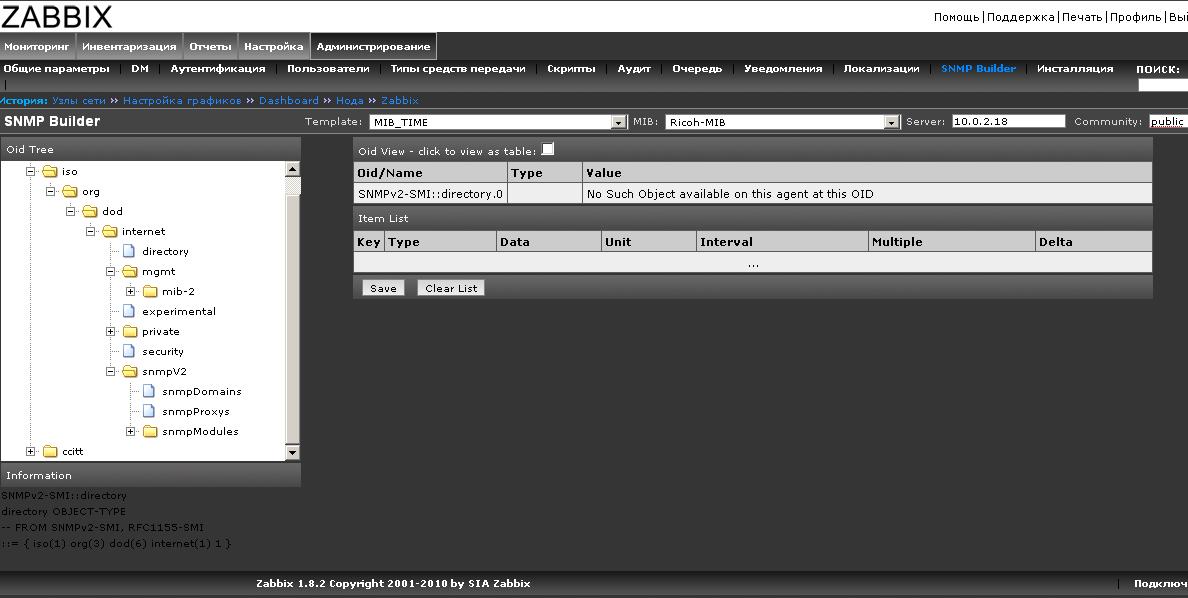Open the Мониторинг main tab
Viewport: 1188px width, 598px height.
[x=37, y=46]
